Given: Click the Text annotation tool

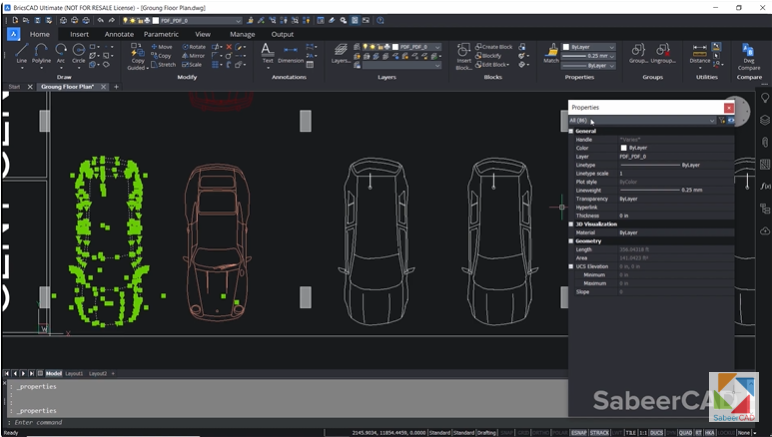Looking at the screenshot, I should 267,53.
